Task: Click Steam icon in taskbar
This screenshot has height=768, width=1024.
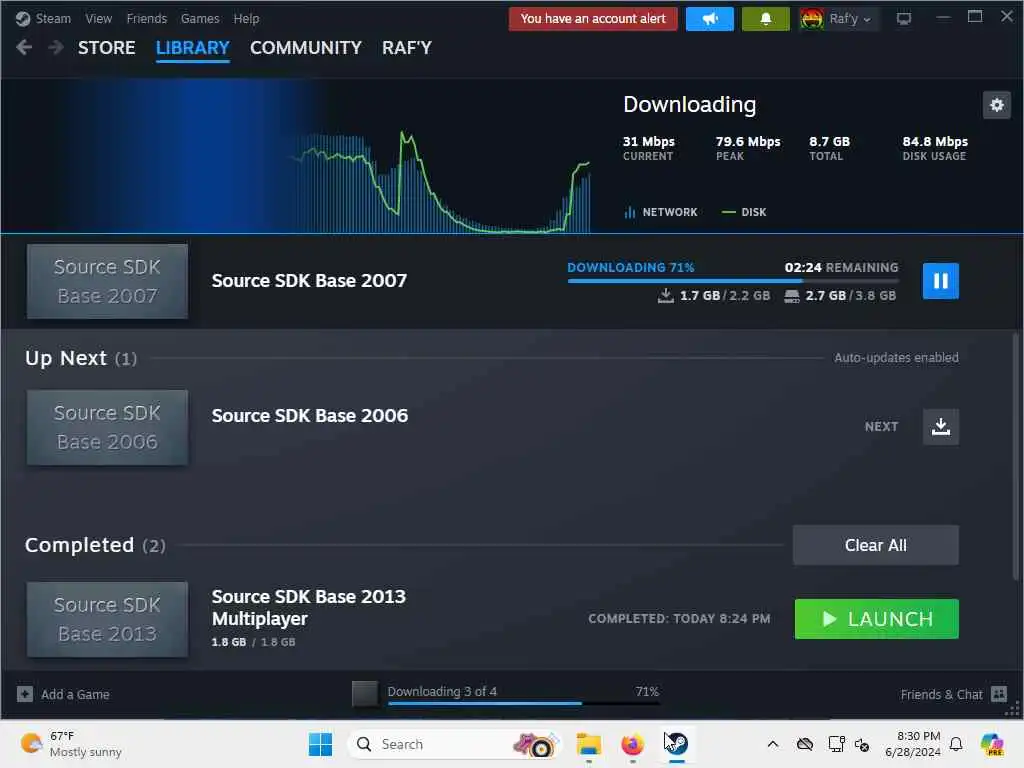Action: 677,744
